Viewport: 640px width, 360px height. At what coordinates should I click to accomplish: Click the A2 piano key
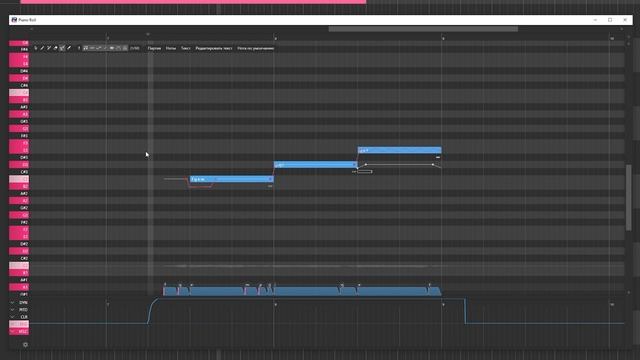point(19,200)
